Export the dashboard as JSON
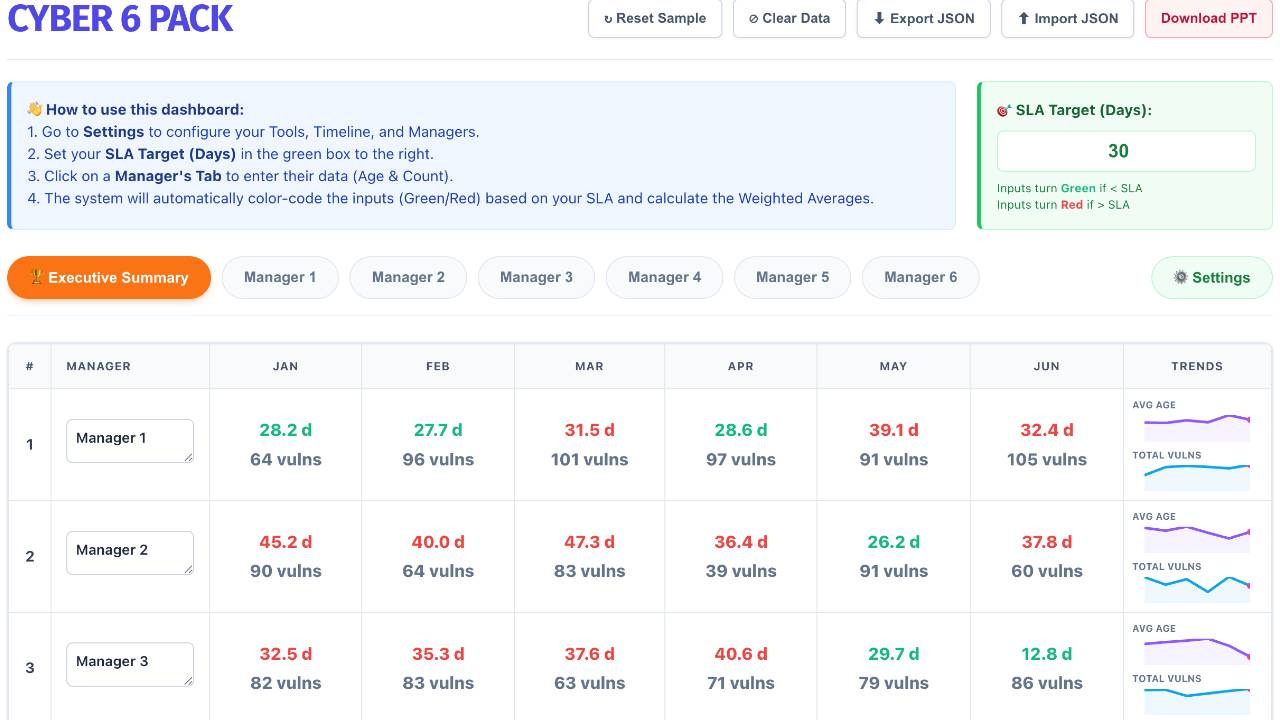This screenshot has height=720, width=1280. pyautogui.click(x=923, y=18)
